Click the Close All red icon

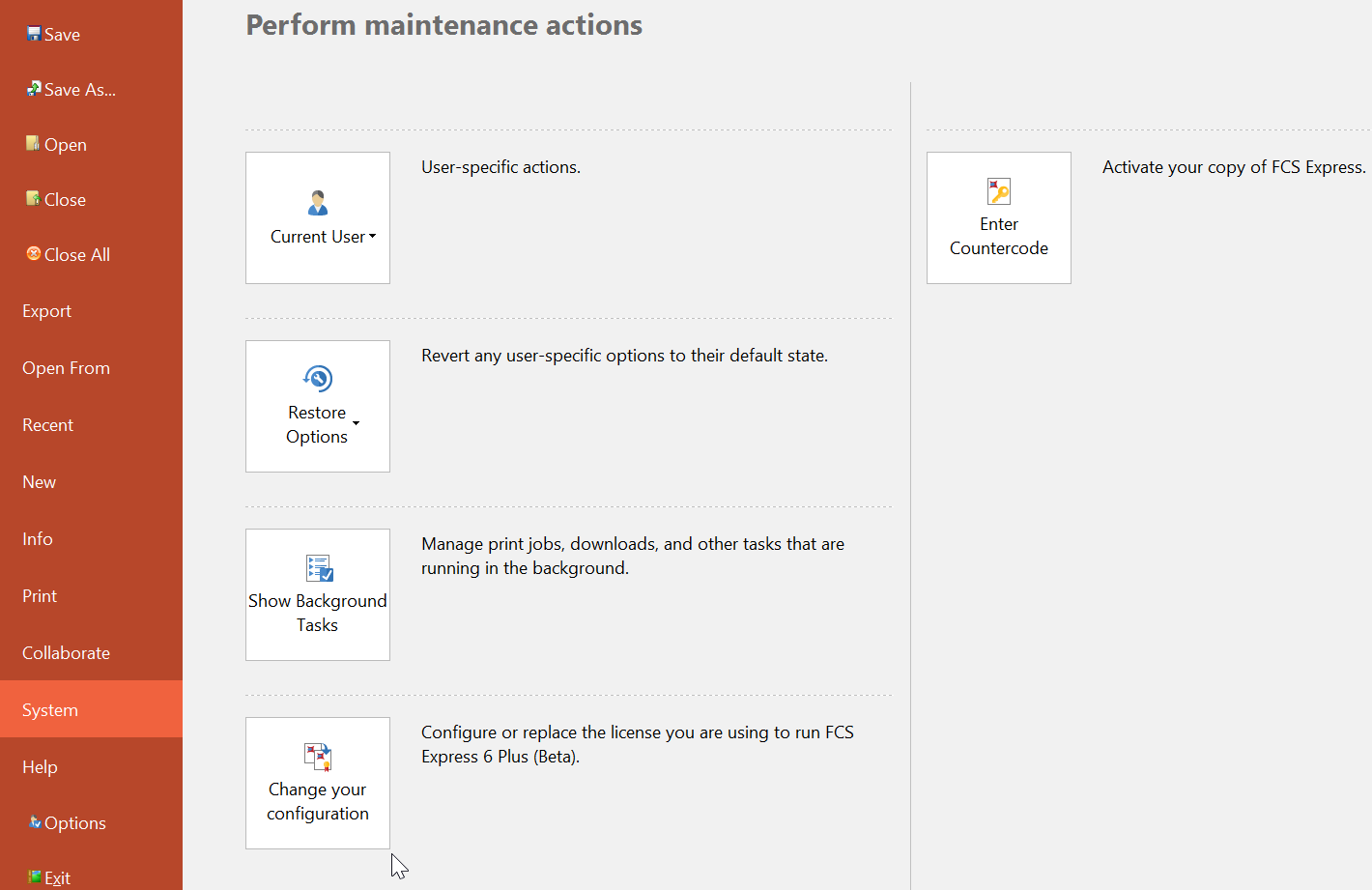pos(34,254)
